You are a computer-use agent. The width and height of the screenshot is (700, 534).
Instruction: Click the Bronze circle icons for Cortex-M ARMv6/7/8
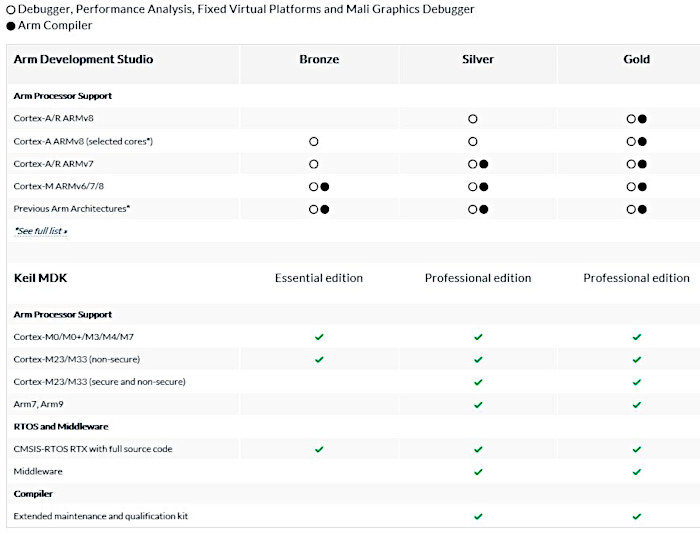point(319,187)
